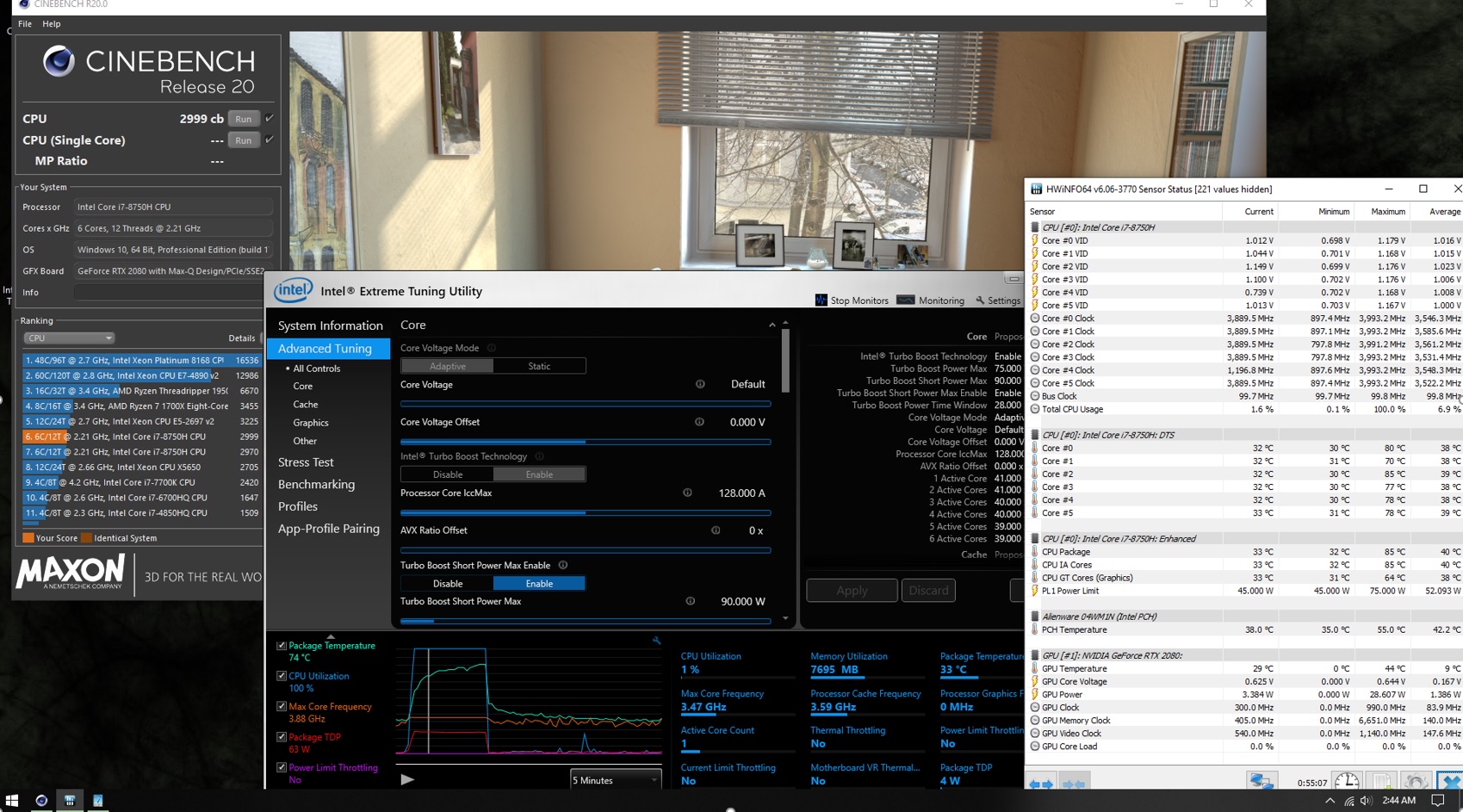Screen dimensions: 1463x812
Task: Open the 5 Minutes time range dropdown
Action: coord(617,780)
